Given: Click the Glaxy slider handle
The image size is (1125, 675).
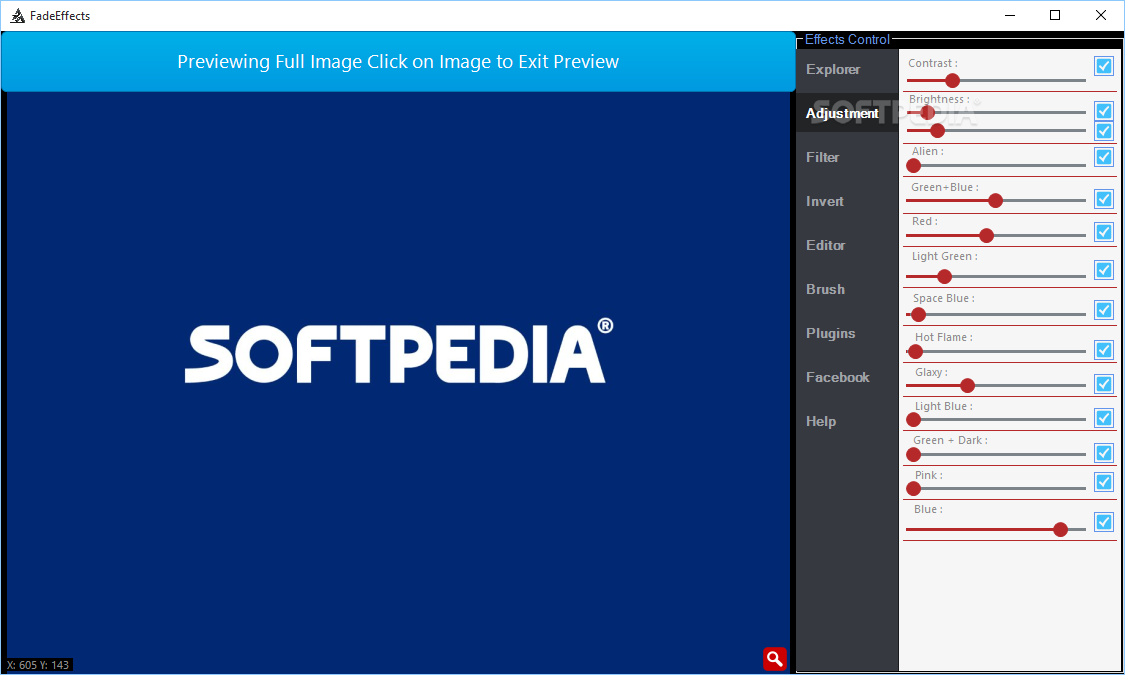Looking at the screenshot, I should pos(967,386).
